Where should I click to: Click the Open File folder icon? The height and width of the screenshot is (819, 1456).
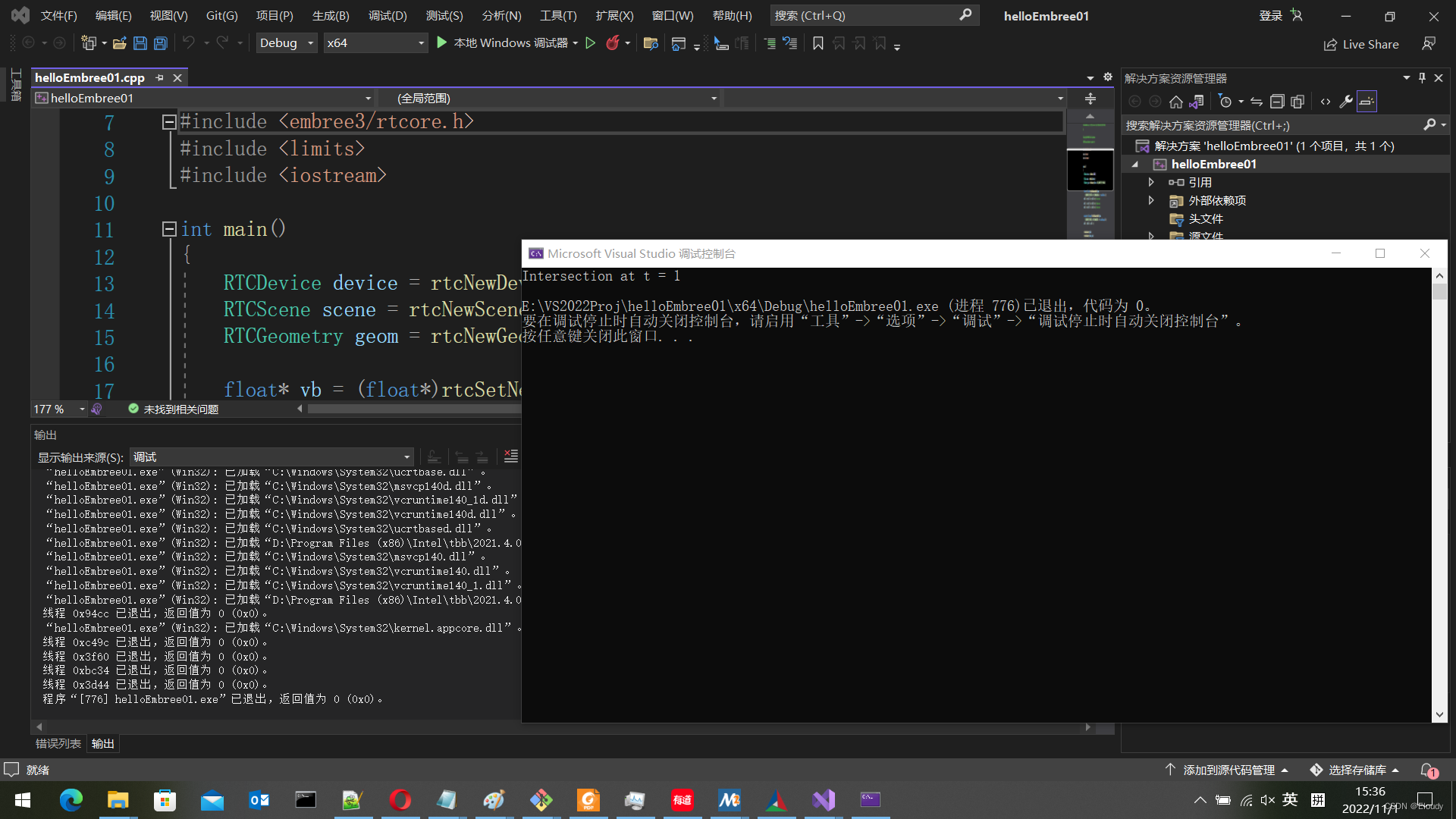coord(119,43)
